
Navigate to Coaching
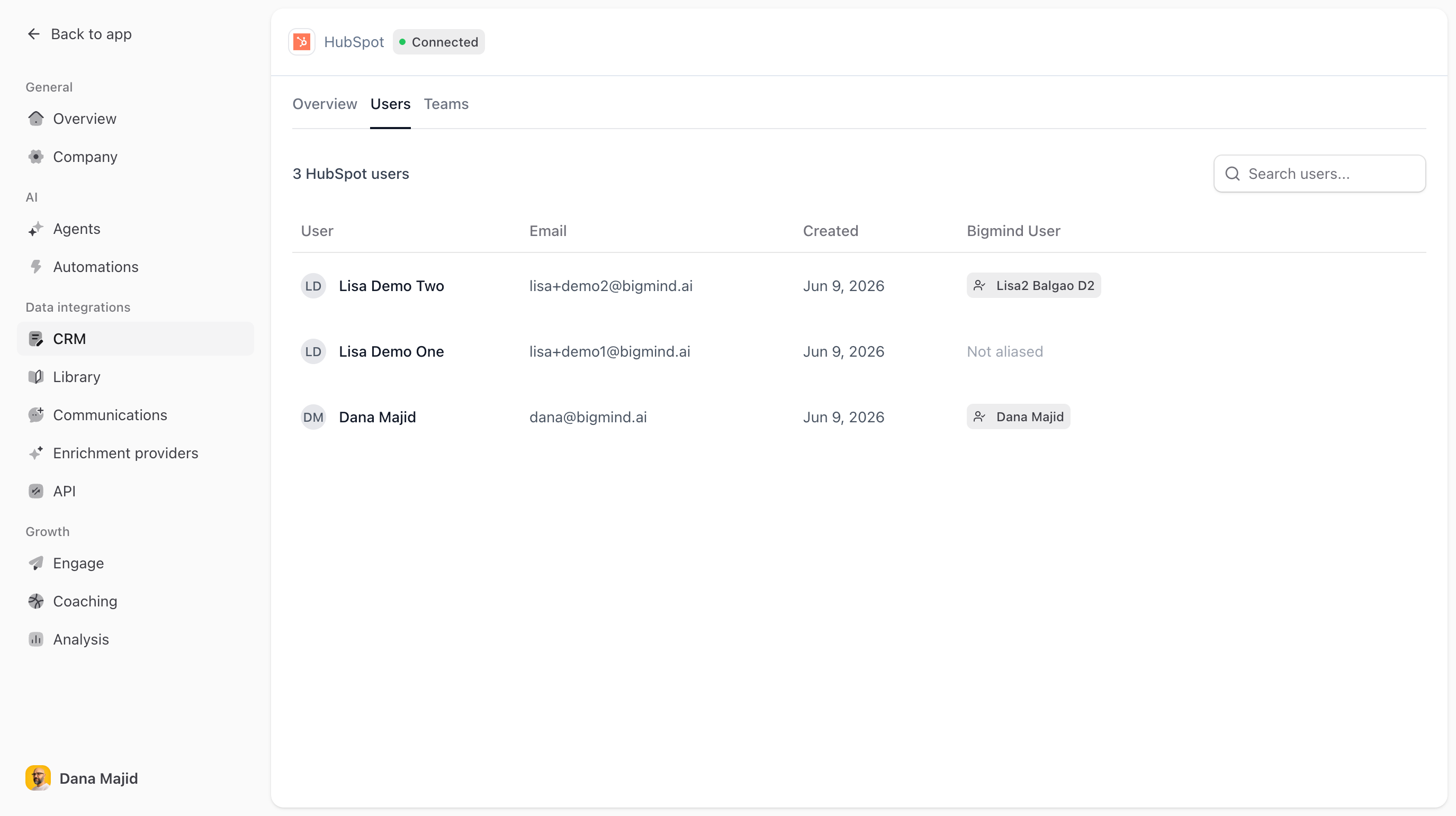pyautogui.click(x=136, y=601)
